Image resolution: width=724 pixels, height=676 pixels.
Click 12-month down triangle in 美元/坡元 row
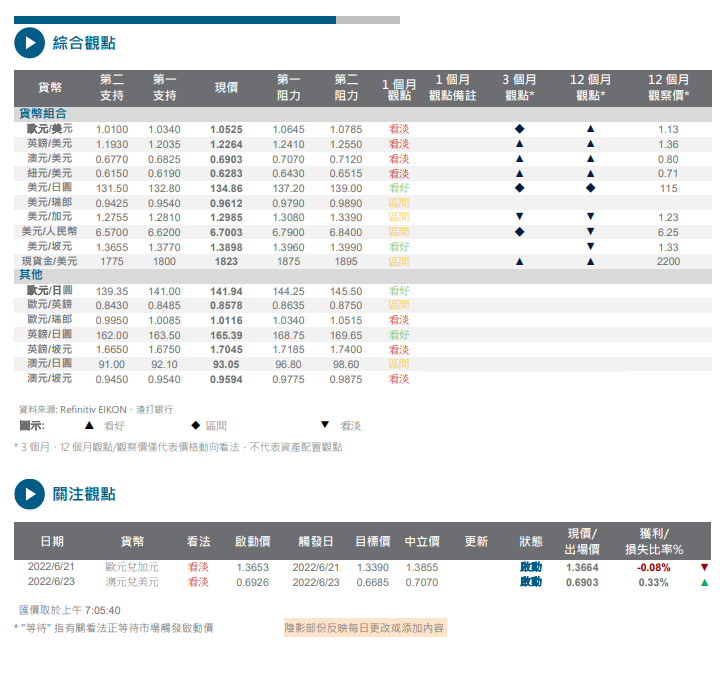click(590, 247)
